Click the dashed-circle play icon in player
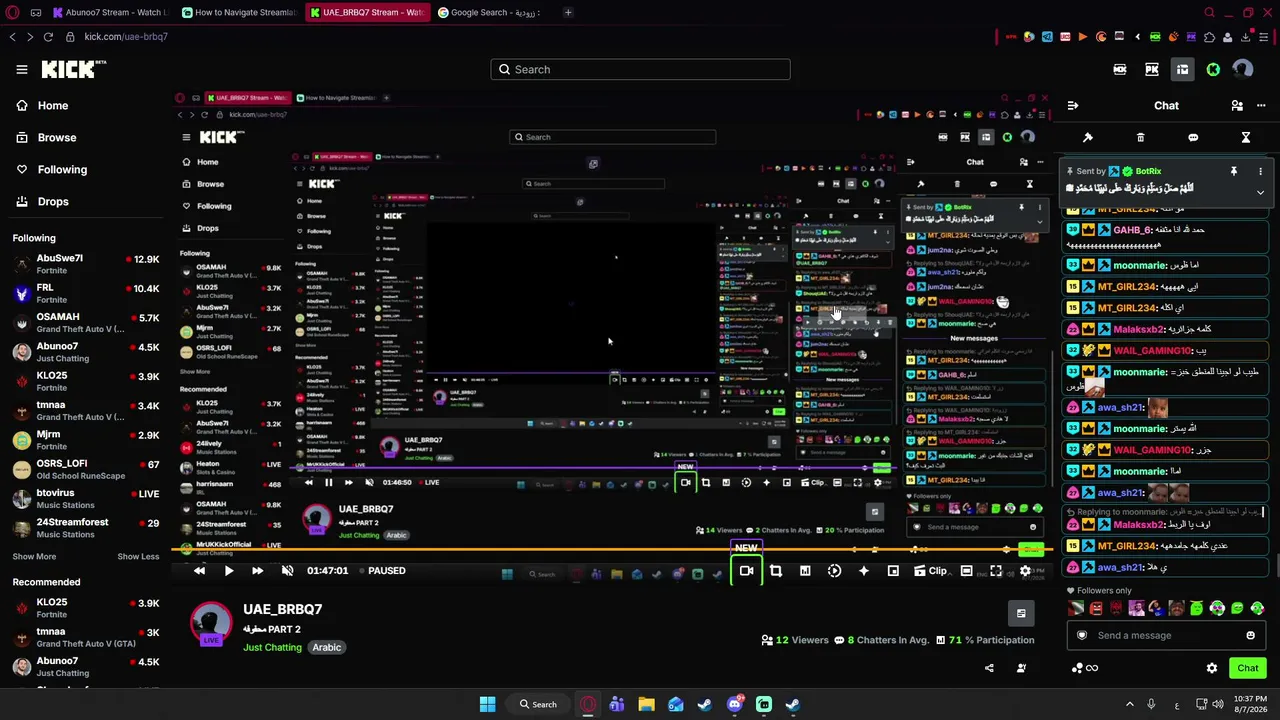This screenshot has width=1280, height=720. (x=834, y=571)
